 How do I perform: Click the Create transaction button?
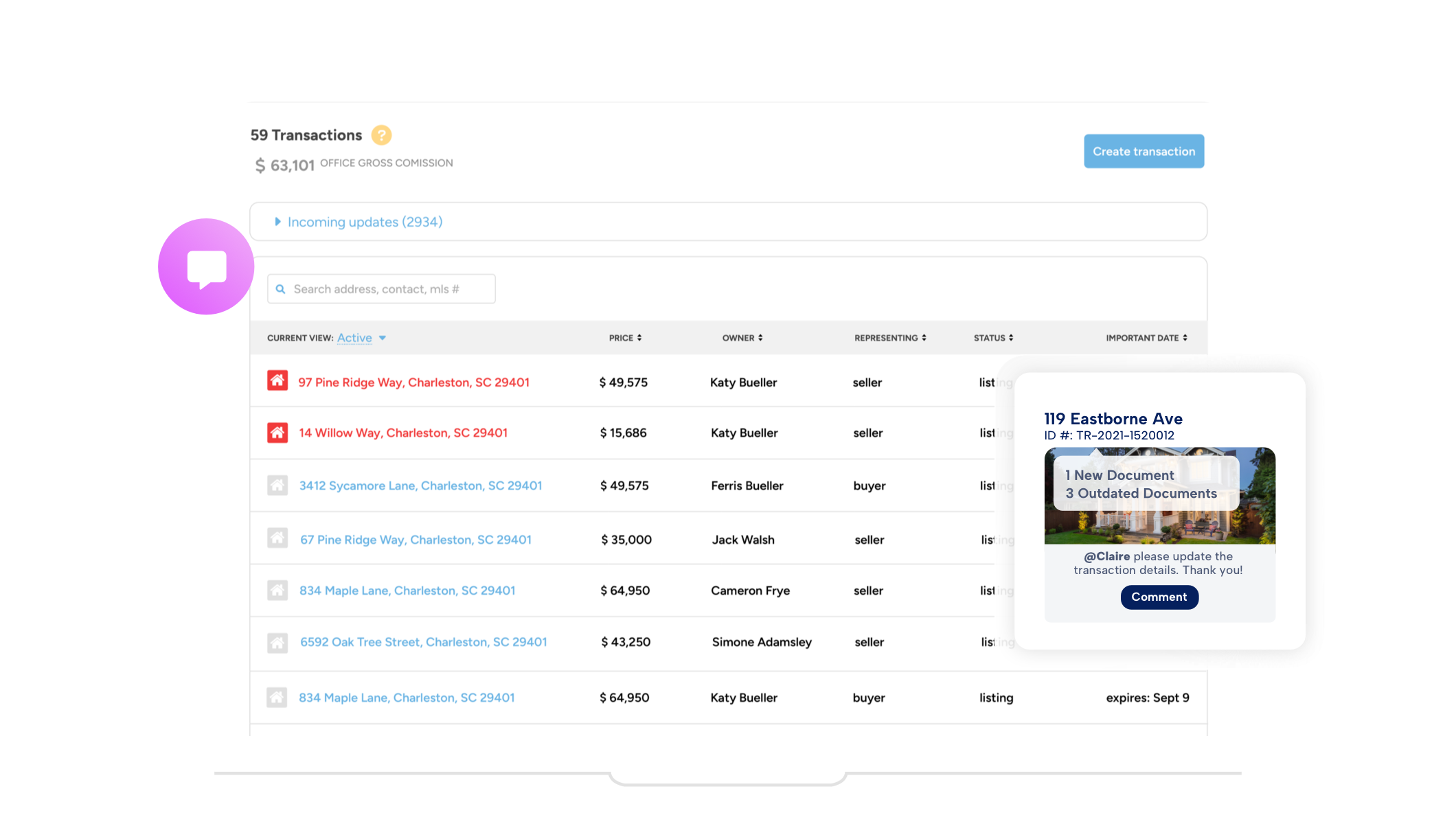[x=1144, y=151]
